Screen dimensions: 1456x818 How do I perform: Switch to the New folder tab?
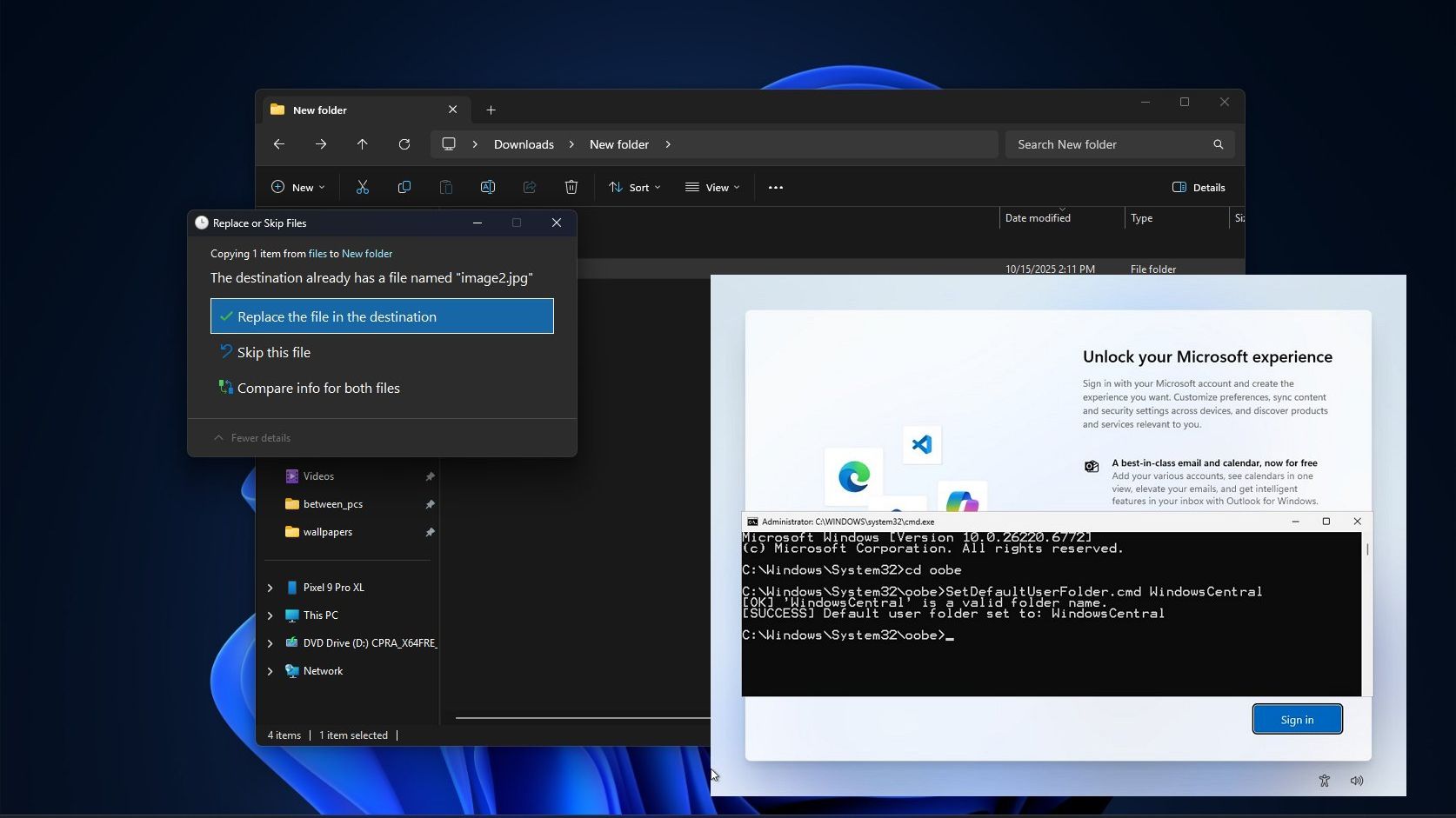(x=319, y=110)
